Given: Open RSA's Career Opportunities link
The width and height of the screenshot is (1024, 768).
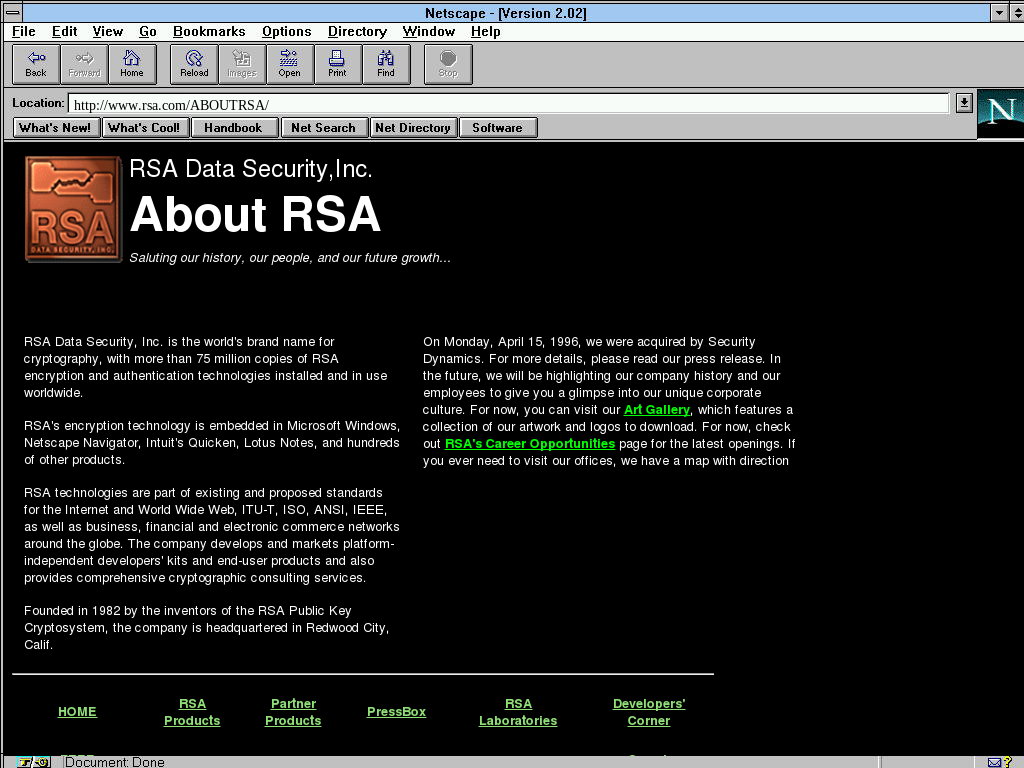Looking at the screenshot, I should tap(530, 444).
